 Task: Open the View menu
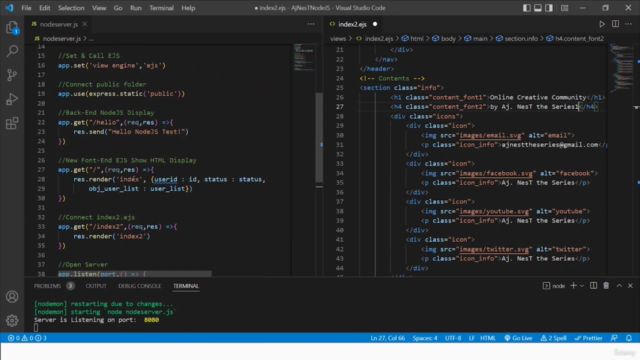point(99,8)
